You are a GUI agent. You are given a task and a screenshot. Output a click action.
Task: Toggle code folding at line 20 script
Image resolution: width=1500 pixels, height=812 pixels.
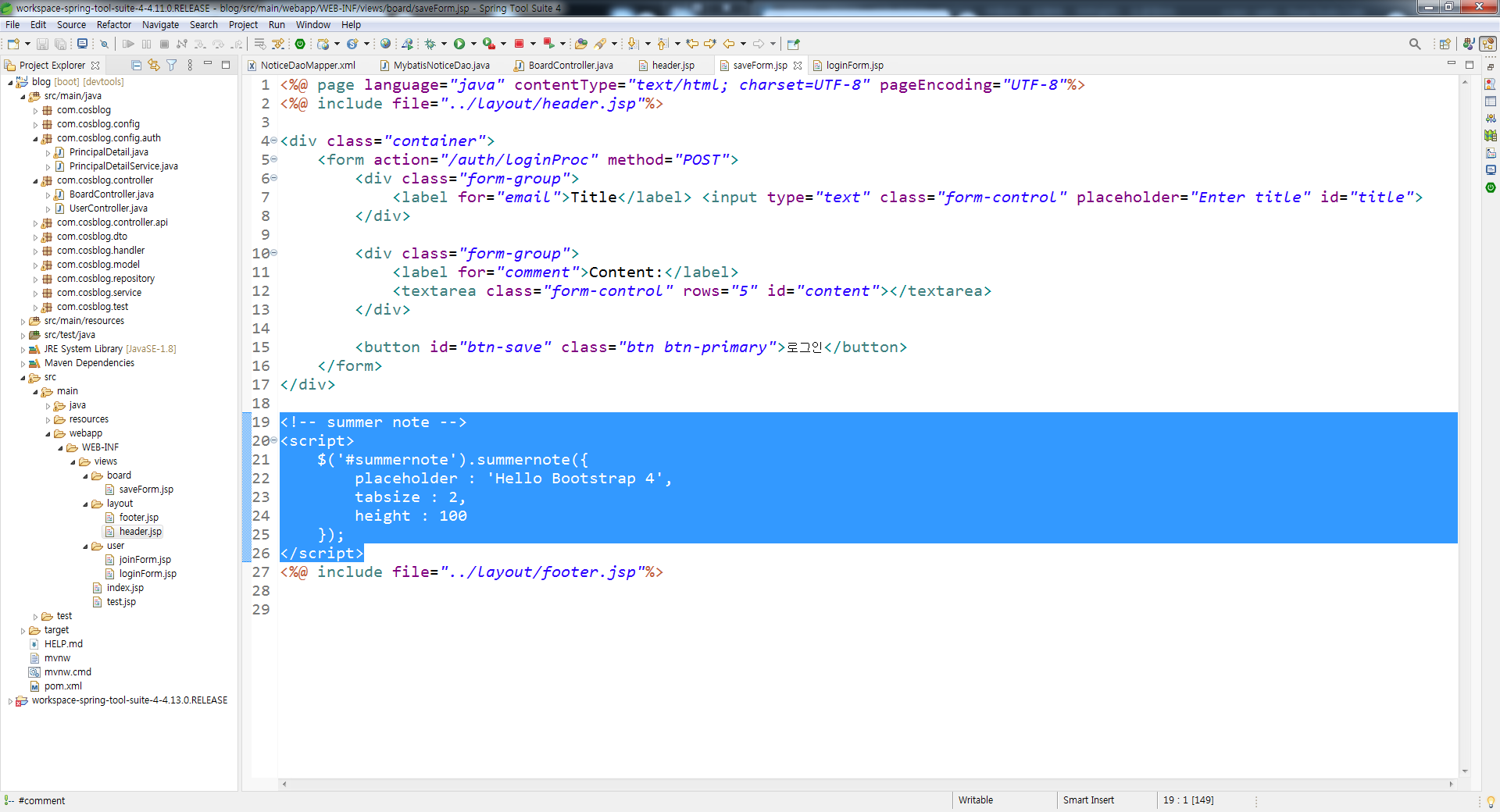point(274,440)
